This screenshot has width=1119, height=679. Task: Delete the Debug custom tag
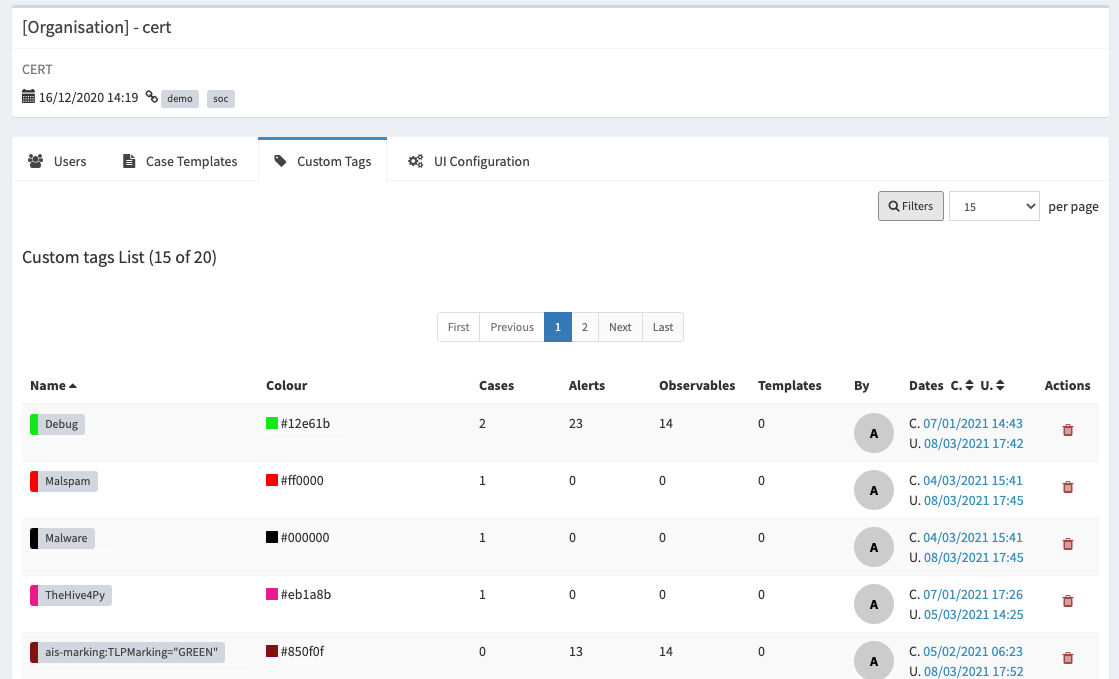point(1067,430)
